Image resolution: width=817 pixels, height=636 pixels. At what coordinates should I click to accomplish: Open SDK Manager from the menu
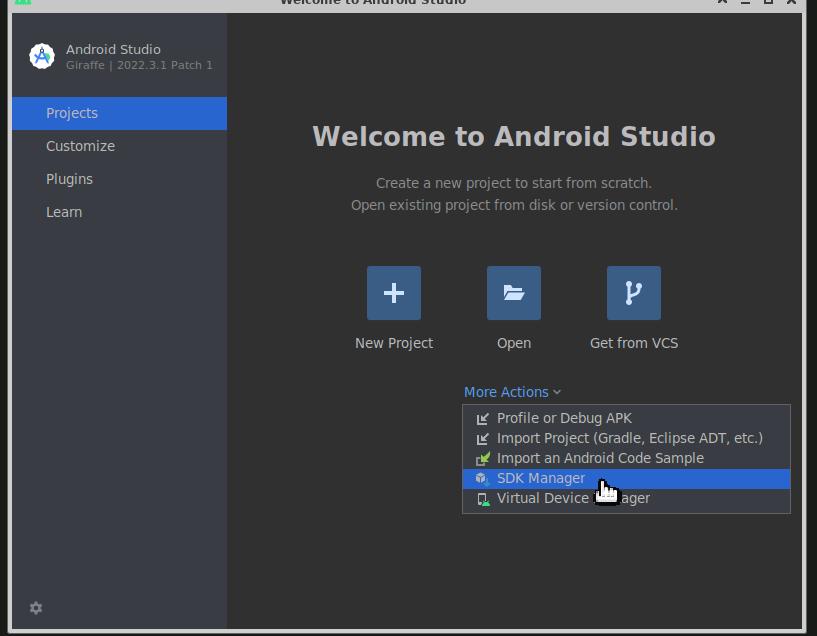(x=626, y=479)
